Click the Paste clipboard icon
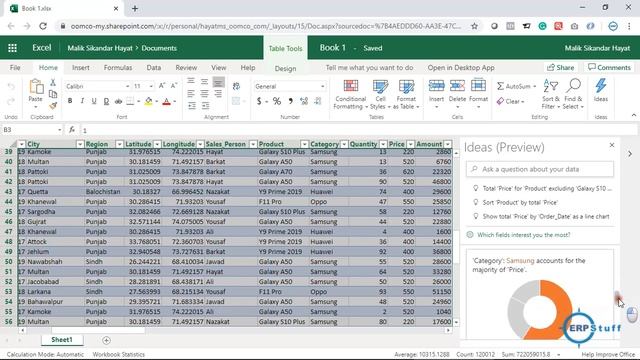This screenshot has width=640, height=360. (x=36, y=87)
